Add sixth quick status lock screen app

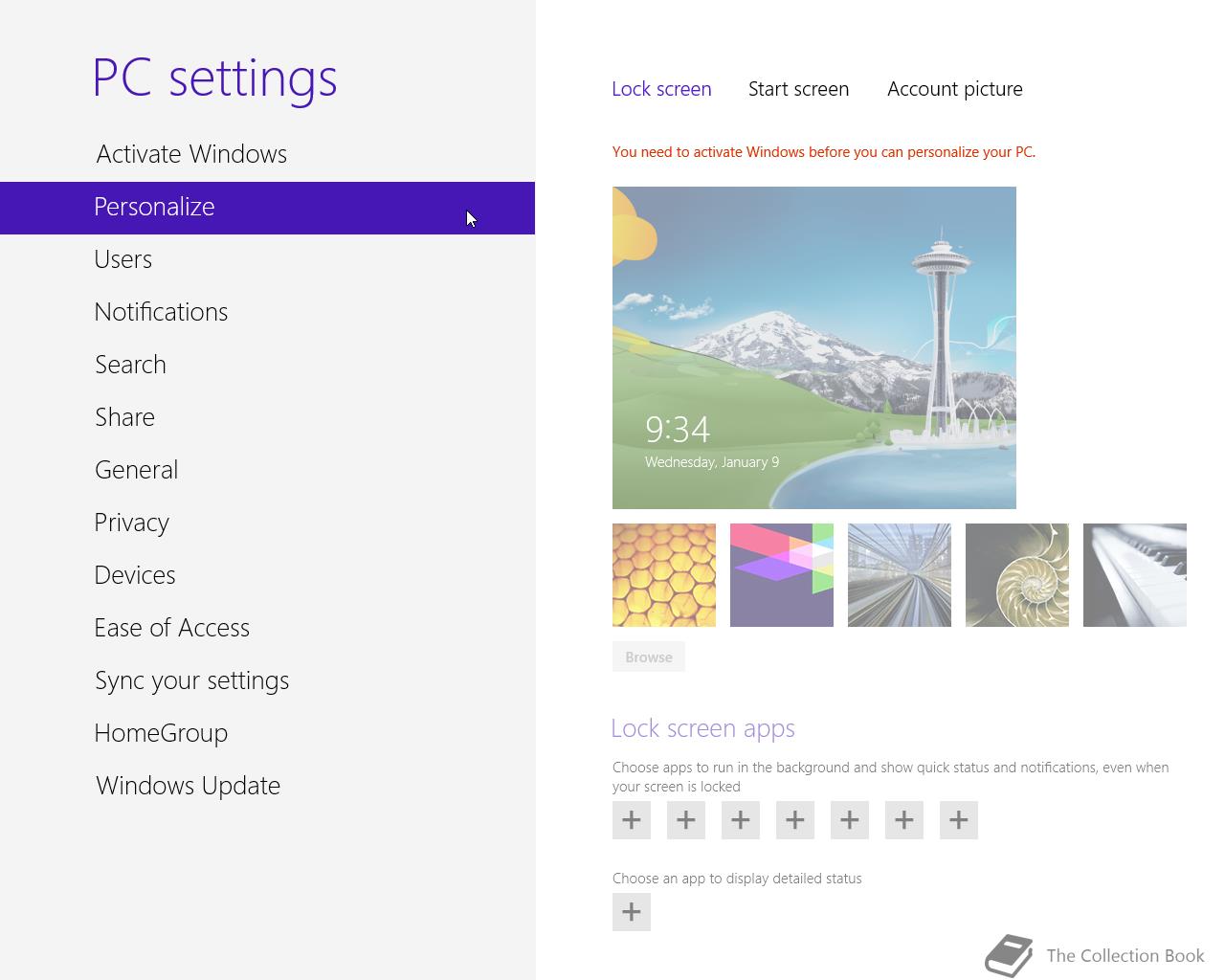click(904, 820)
